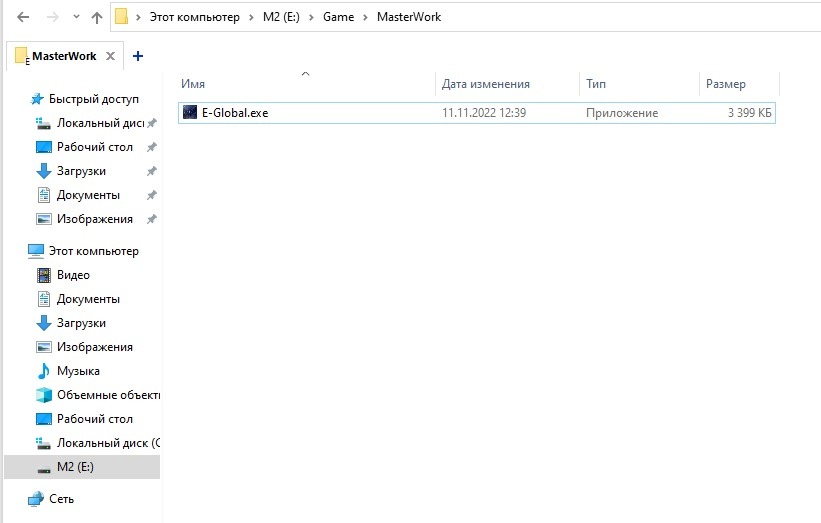The height and width of the screenshot is (523, 821).
Task: Click picture icon of pinned 'Изображения'
Action: (43, 219)
